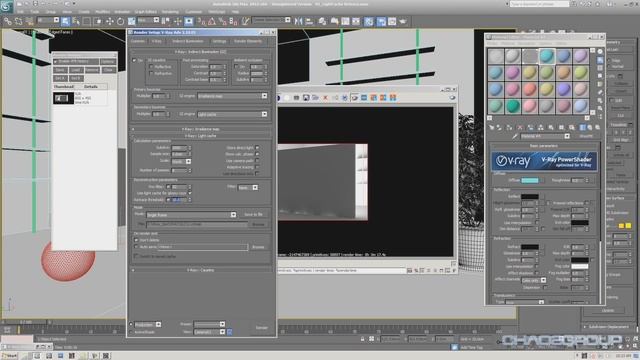Toggle the GI On checkbox
This screenshot has height=360, width=640.
coord(134,60)
